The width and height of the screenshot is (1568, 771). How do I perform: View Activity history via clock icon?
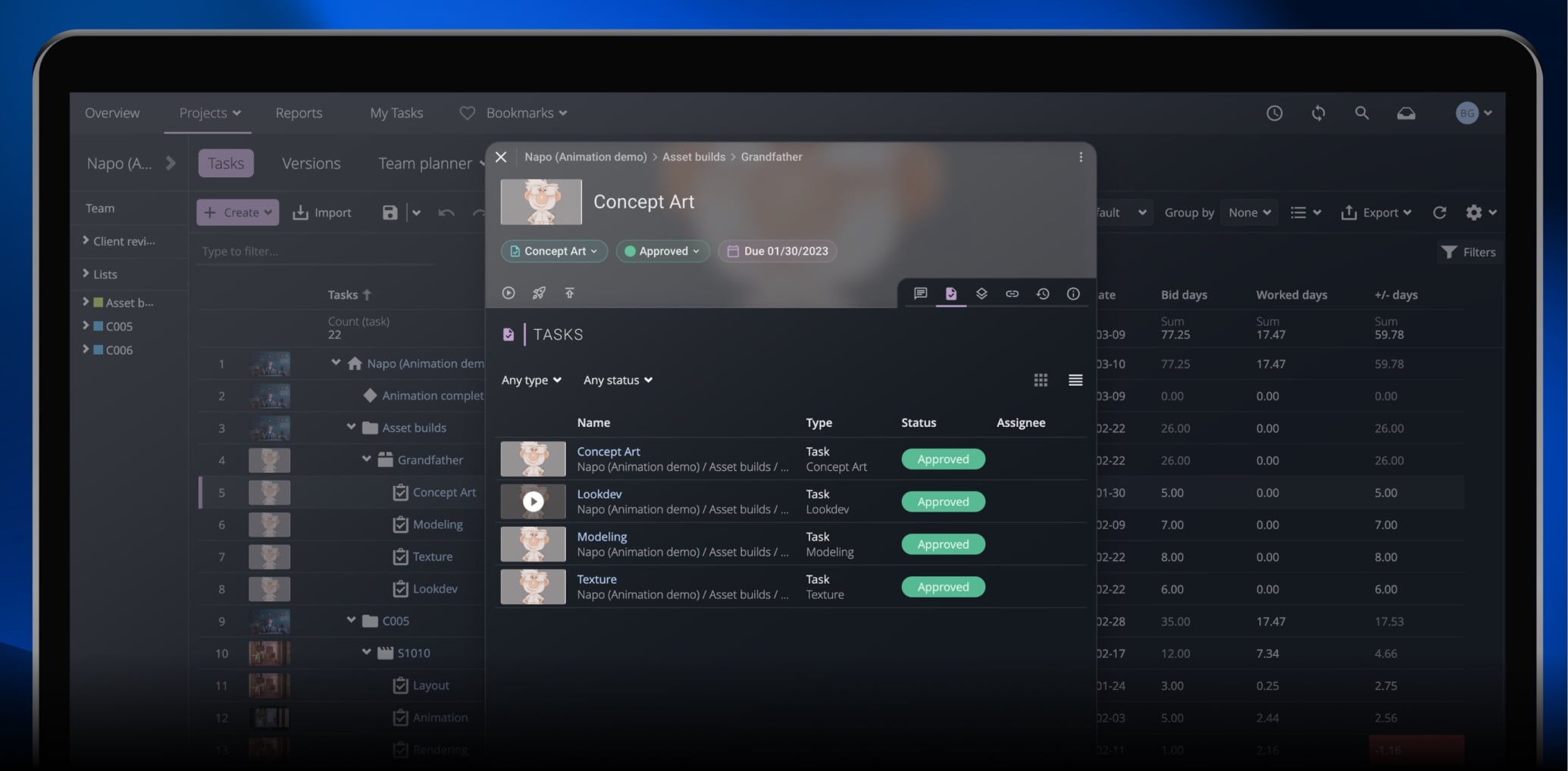pos(1043,293)
